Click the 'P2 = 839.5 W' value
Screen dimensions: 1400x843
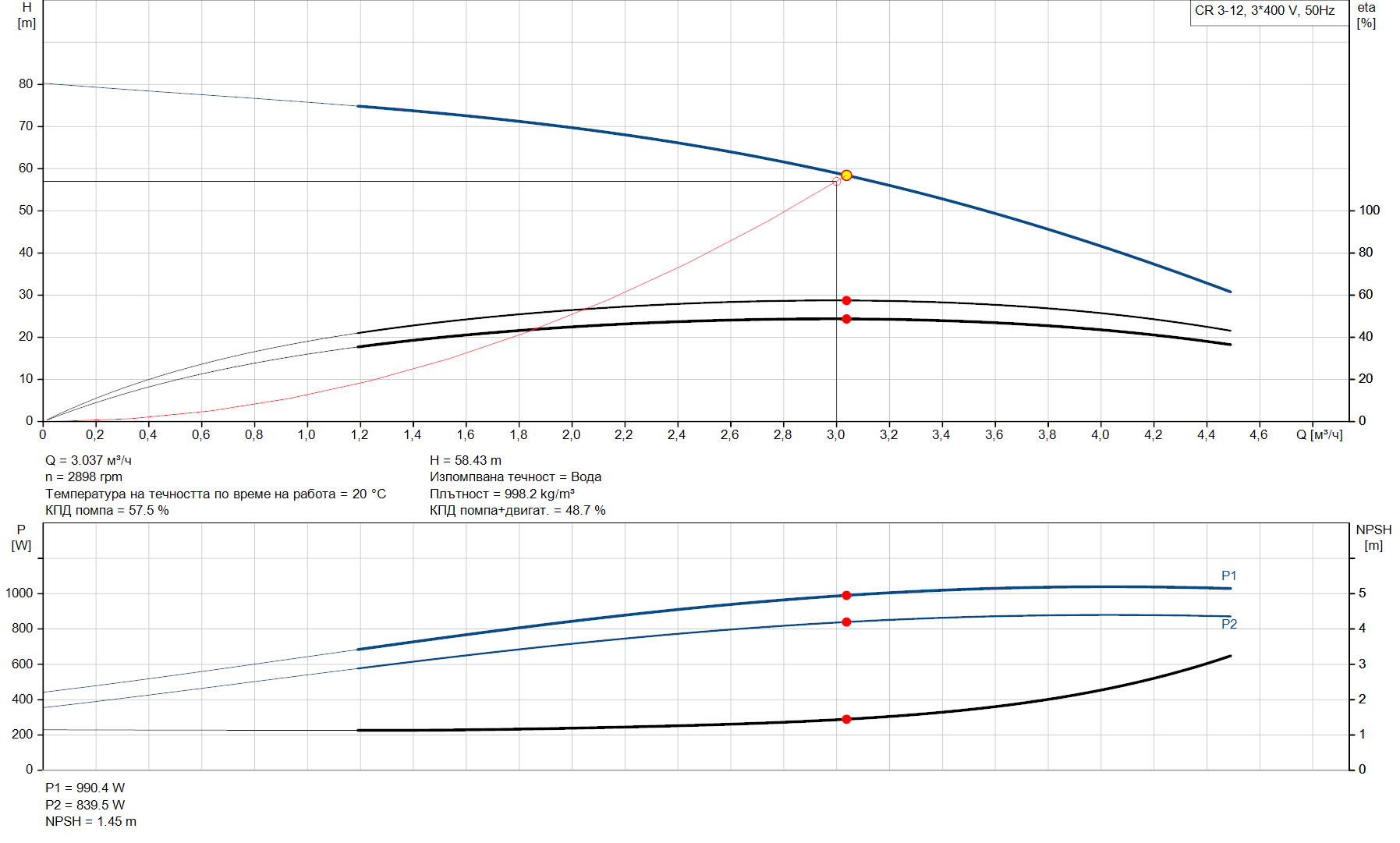pyautogui.click(x=85, y=805)
